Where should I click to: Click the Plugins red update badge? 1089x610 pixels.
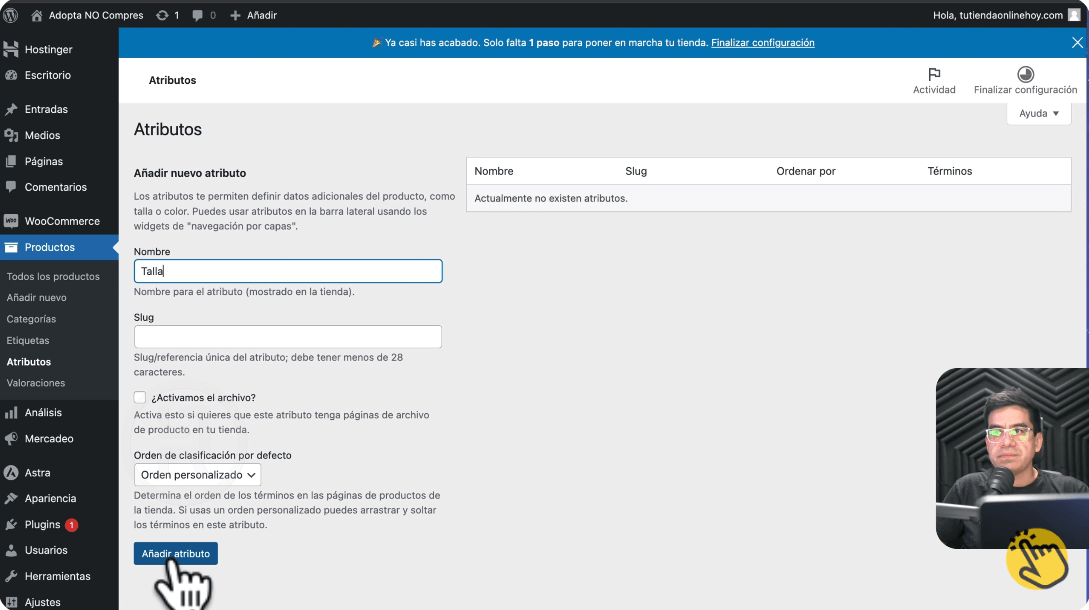point(71,525)
